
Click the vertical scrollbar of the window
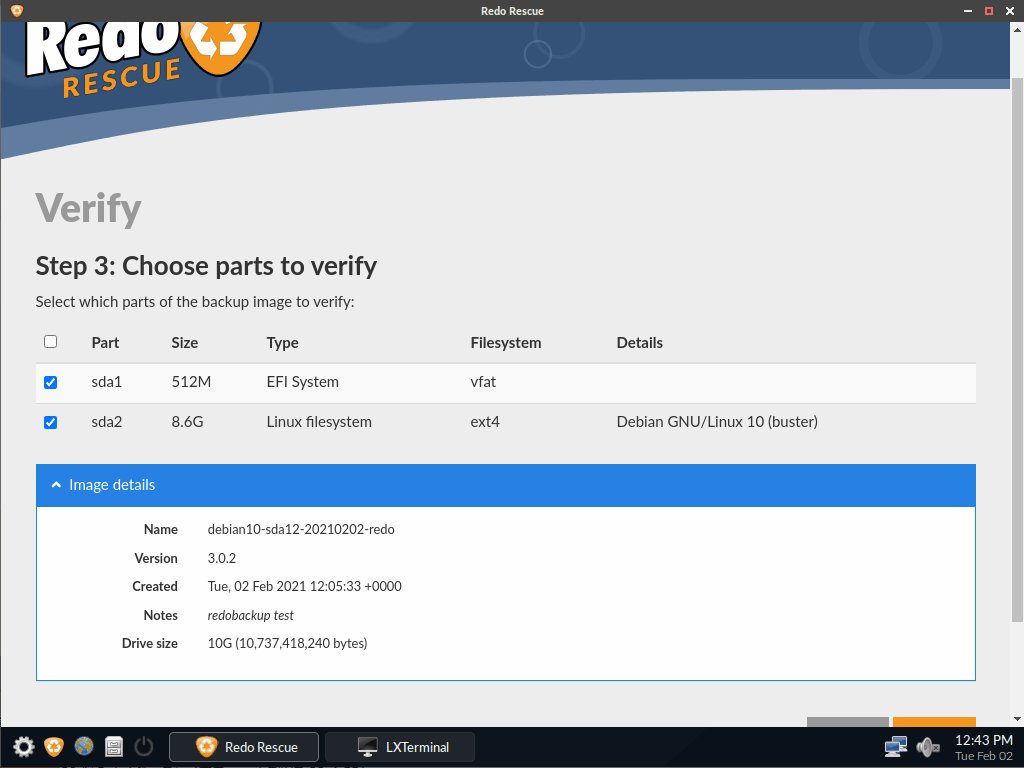pos(1017,349)
